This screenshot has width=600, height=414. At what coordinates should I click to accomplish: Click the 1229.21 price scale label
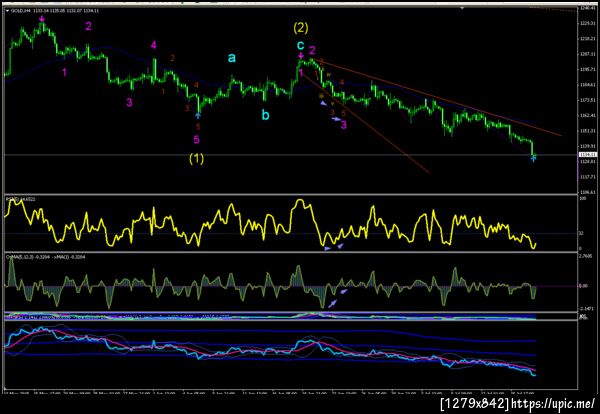587,23
